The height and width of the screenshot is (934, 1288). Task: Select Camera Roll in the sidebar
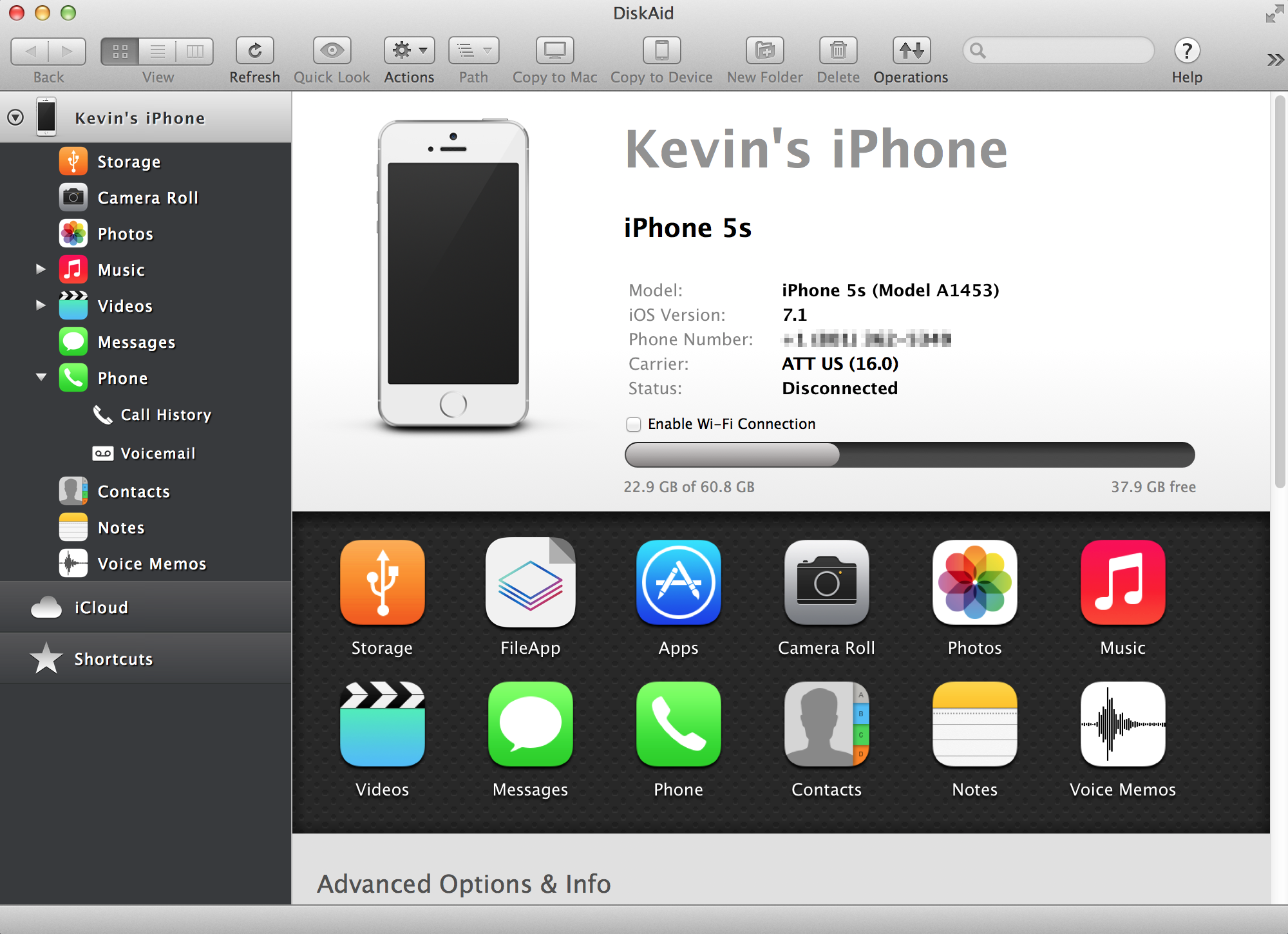pos(146,198)
